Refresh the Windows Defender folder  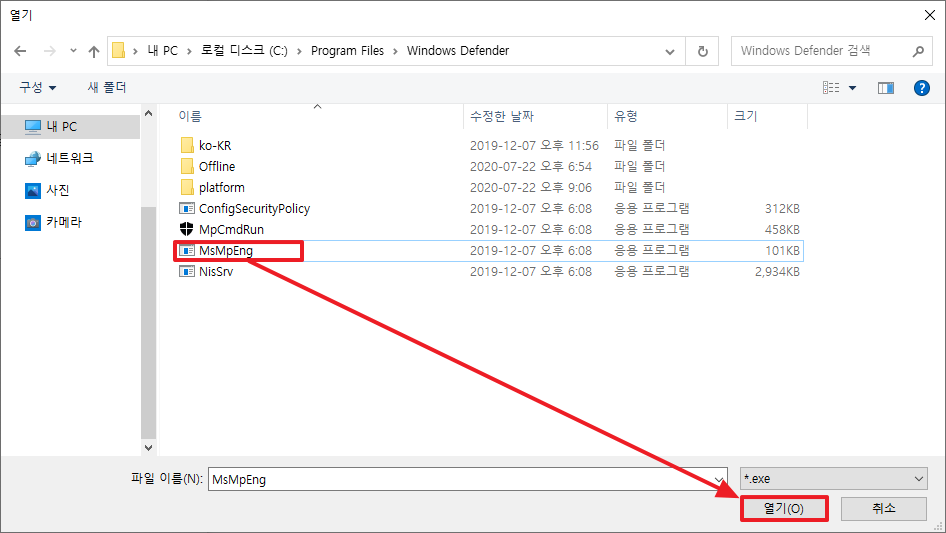(x=702, y=51)
